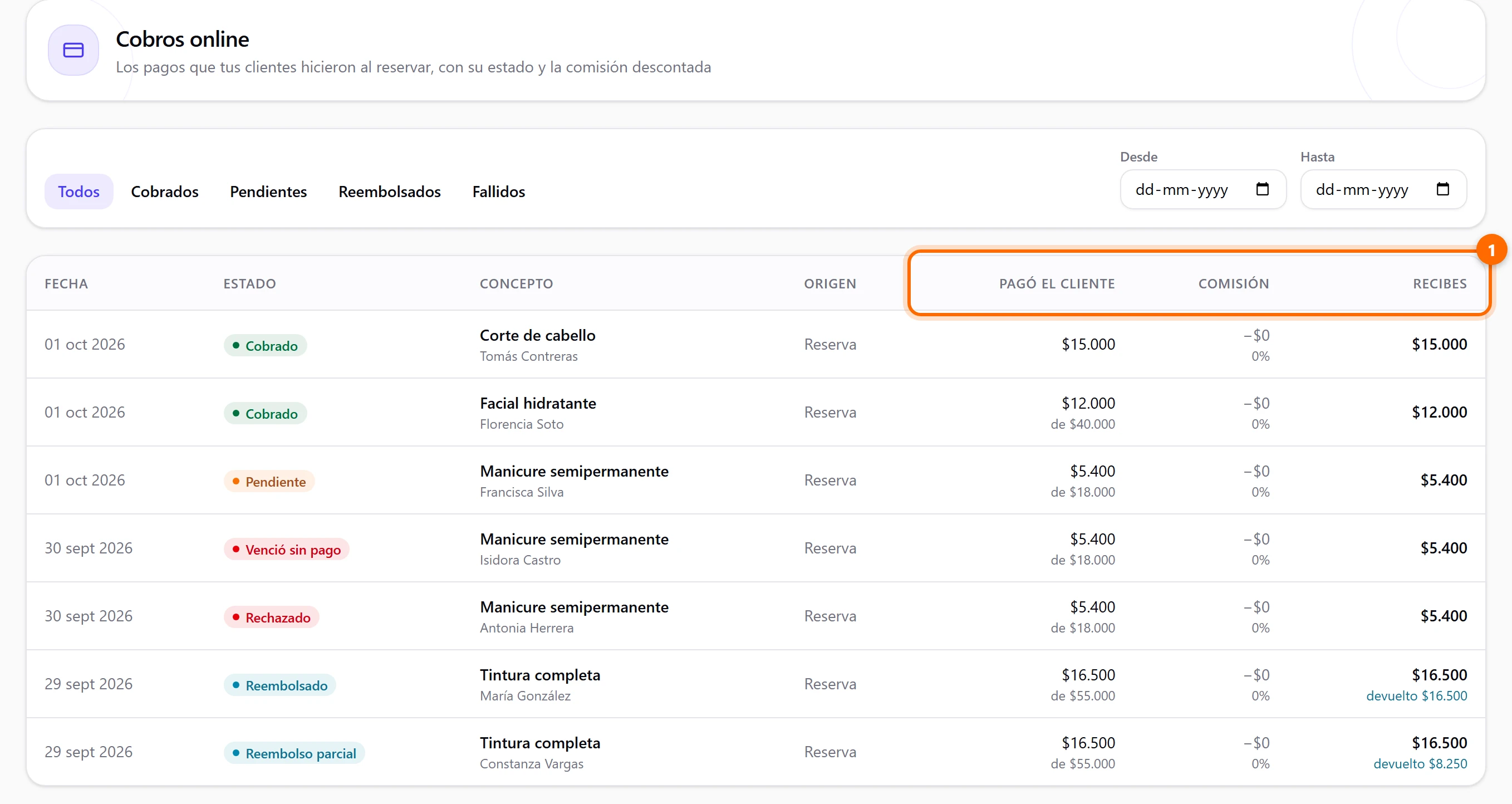Open the Reembolsados tab
Screen dimensions: 1512x804
pyautogui.click(x=389, y=192)
